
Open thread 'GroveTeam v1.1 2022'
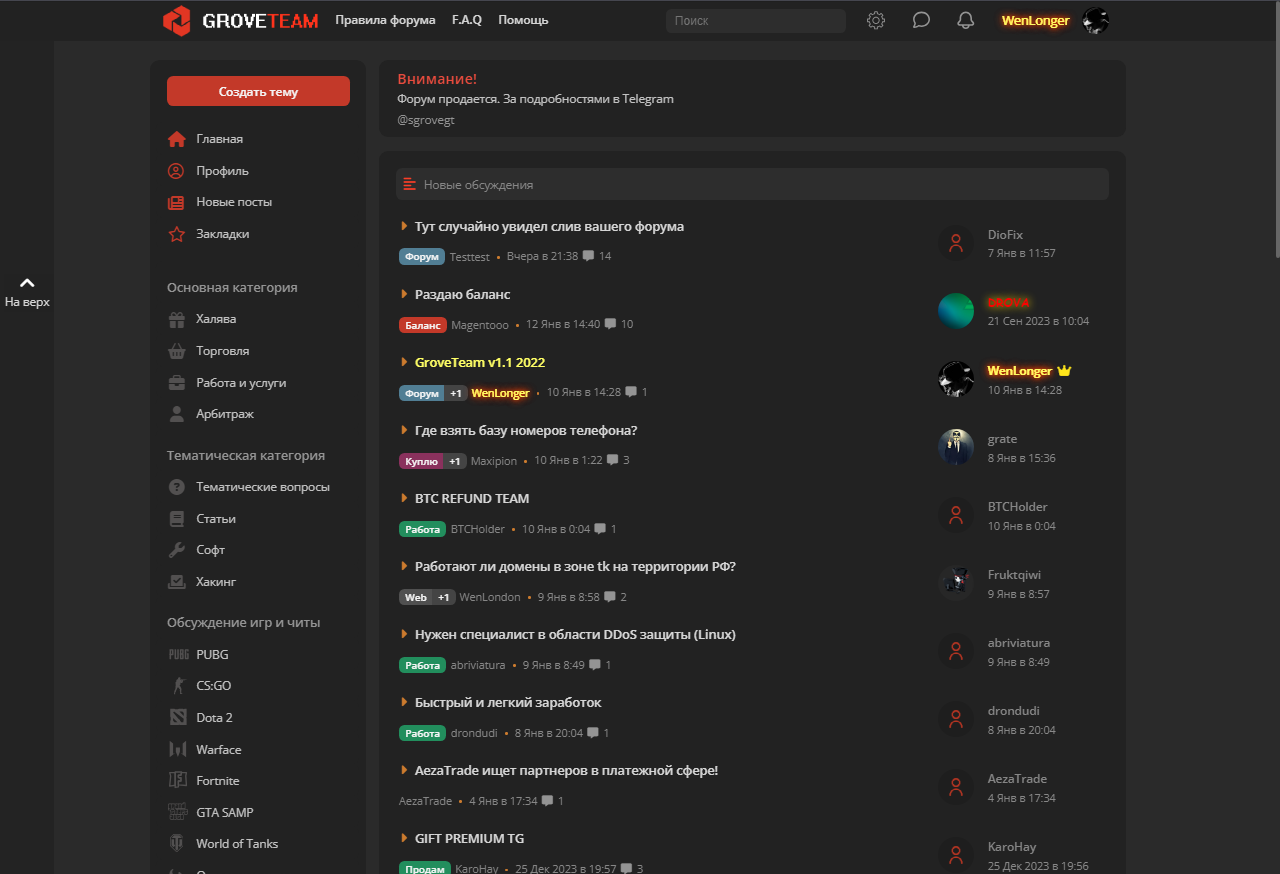(479, 362)
